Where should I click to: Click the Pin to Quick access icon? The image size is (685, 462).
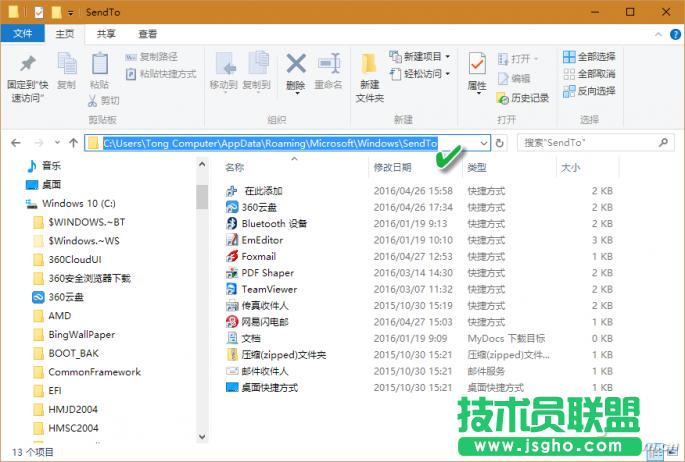coord(27,65)
